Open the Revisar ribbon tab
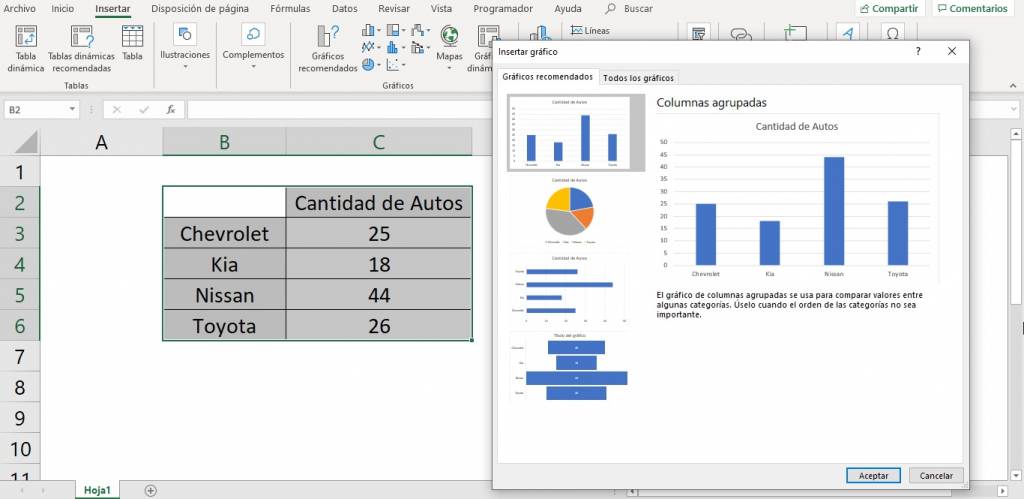The image size is (1024, 499). [x=394, y=9]
